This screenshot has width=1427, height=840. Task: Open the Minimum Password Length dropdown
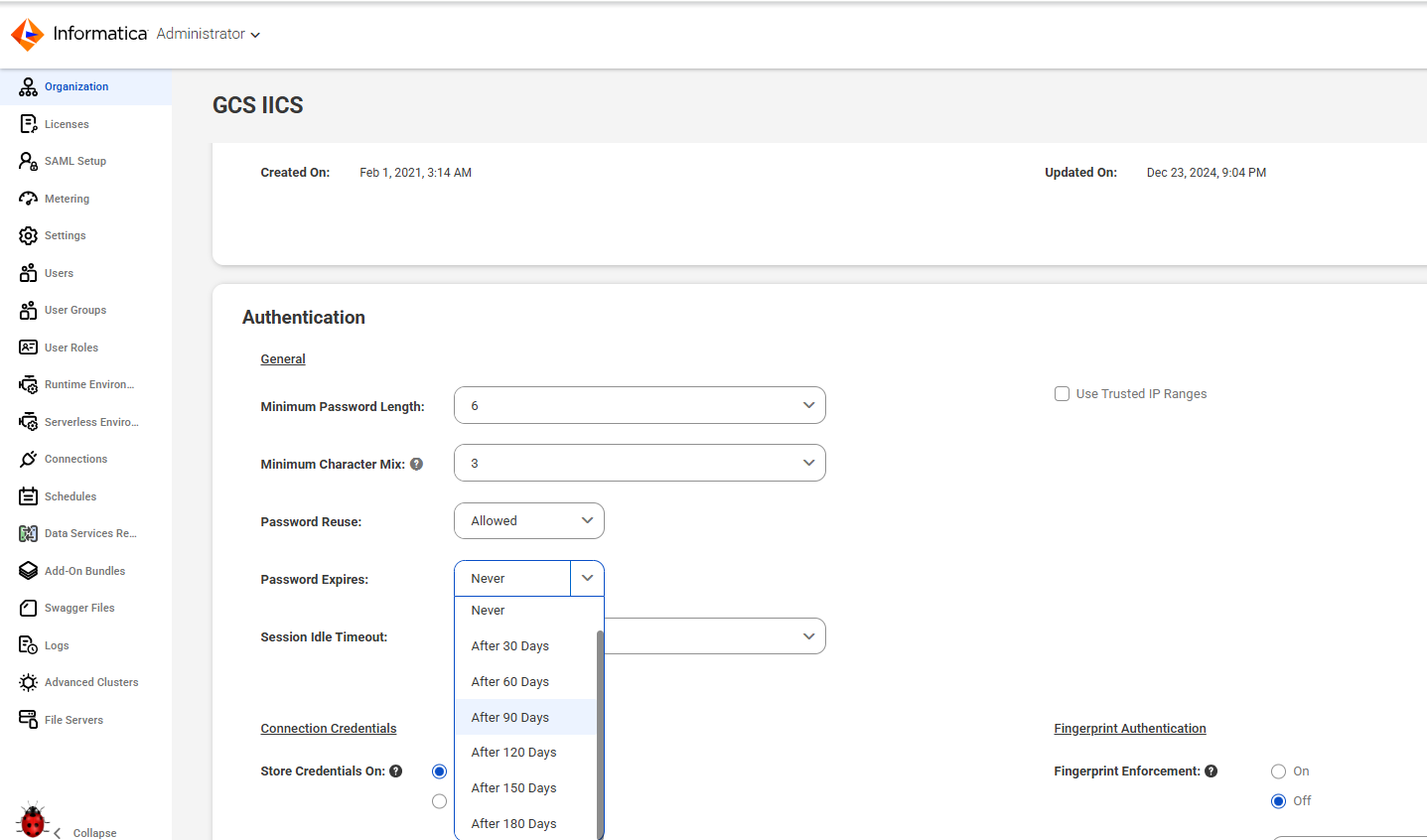click(x=640, y=405)
